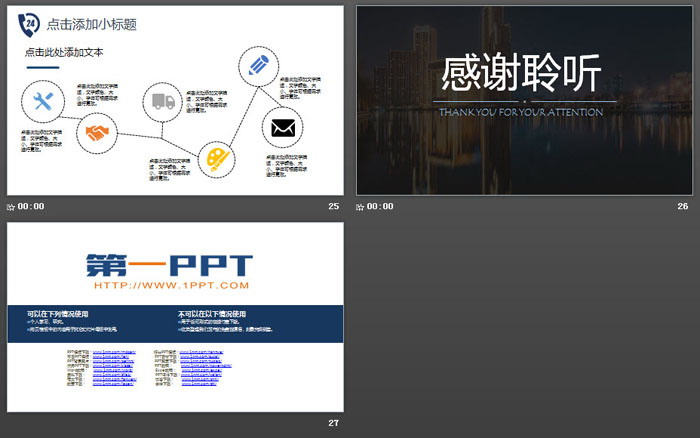The height and width of the screenshot is (438, 700).
Task: Click THANK YOU FOR YOUR ATTENTION subtitle
Action: pos(521,113)
